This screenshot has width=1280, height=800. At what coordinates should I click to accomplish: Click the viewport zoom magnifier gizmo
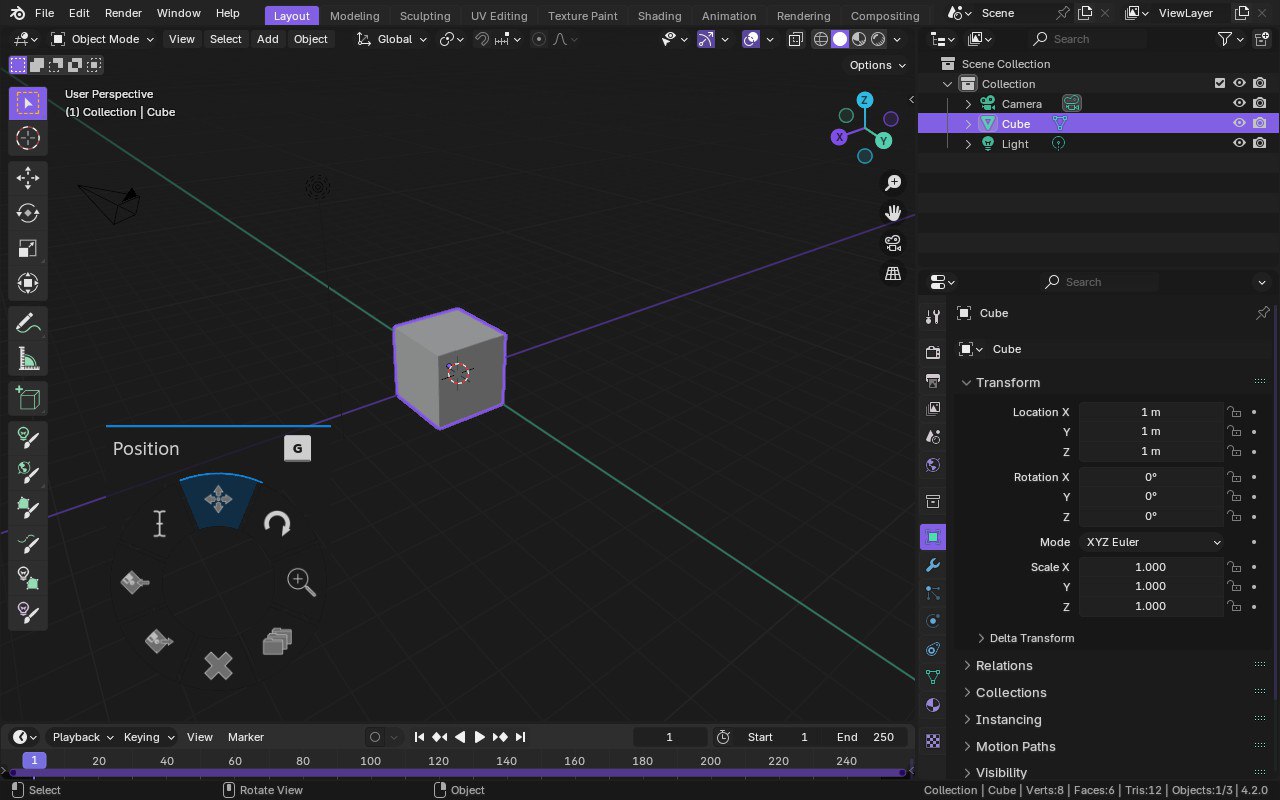click(893, 183)
